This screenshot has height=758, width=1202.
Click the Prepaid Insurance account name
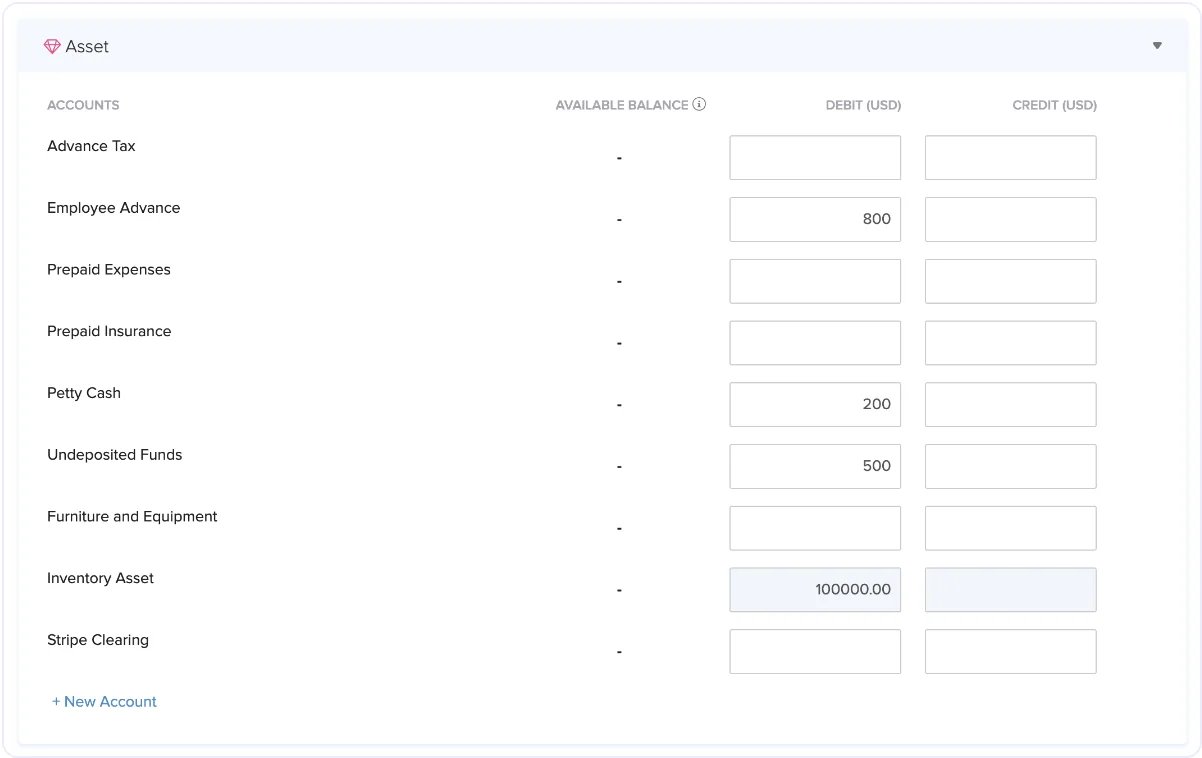109,331
